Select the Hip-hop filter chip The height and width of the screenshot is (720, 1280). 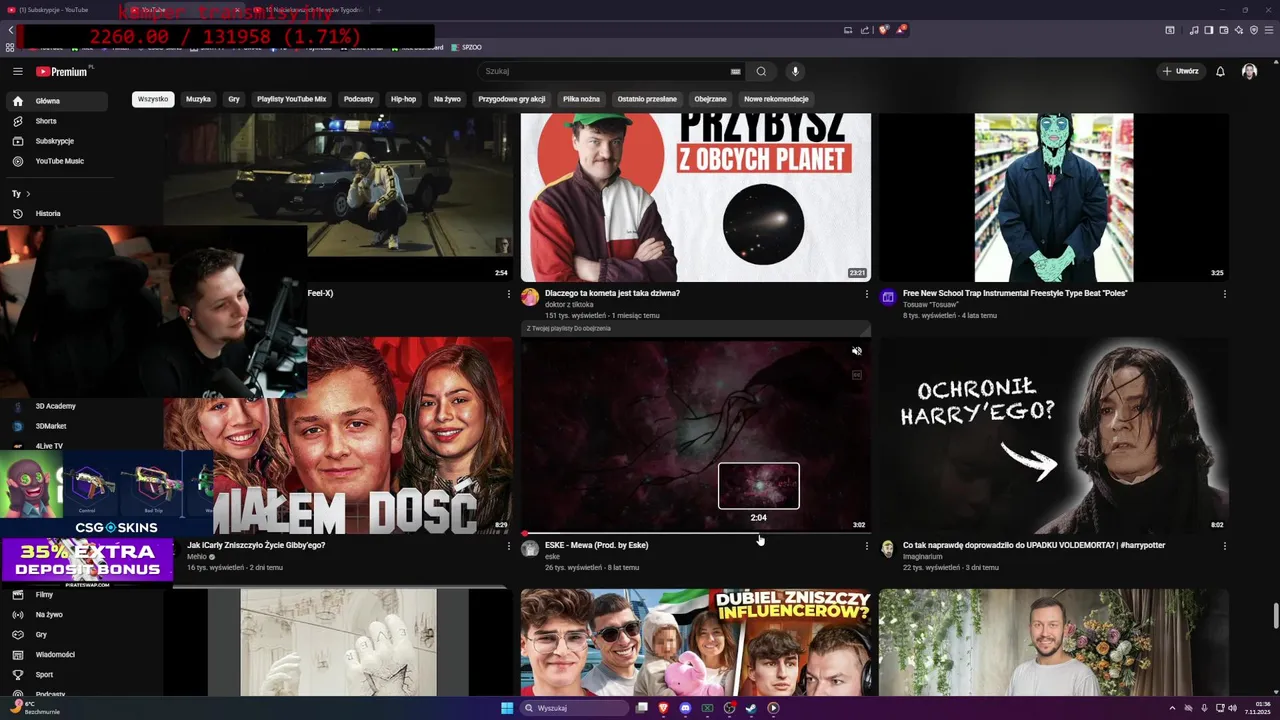[403, 99]
